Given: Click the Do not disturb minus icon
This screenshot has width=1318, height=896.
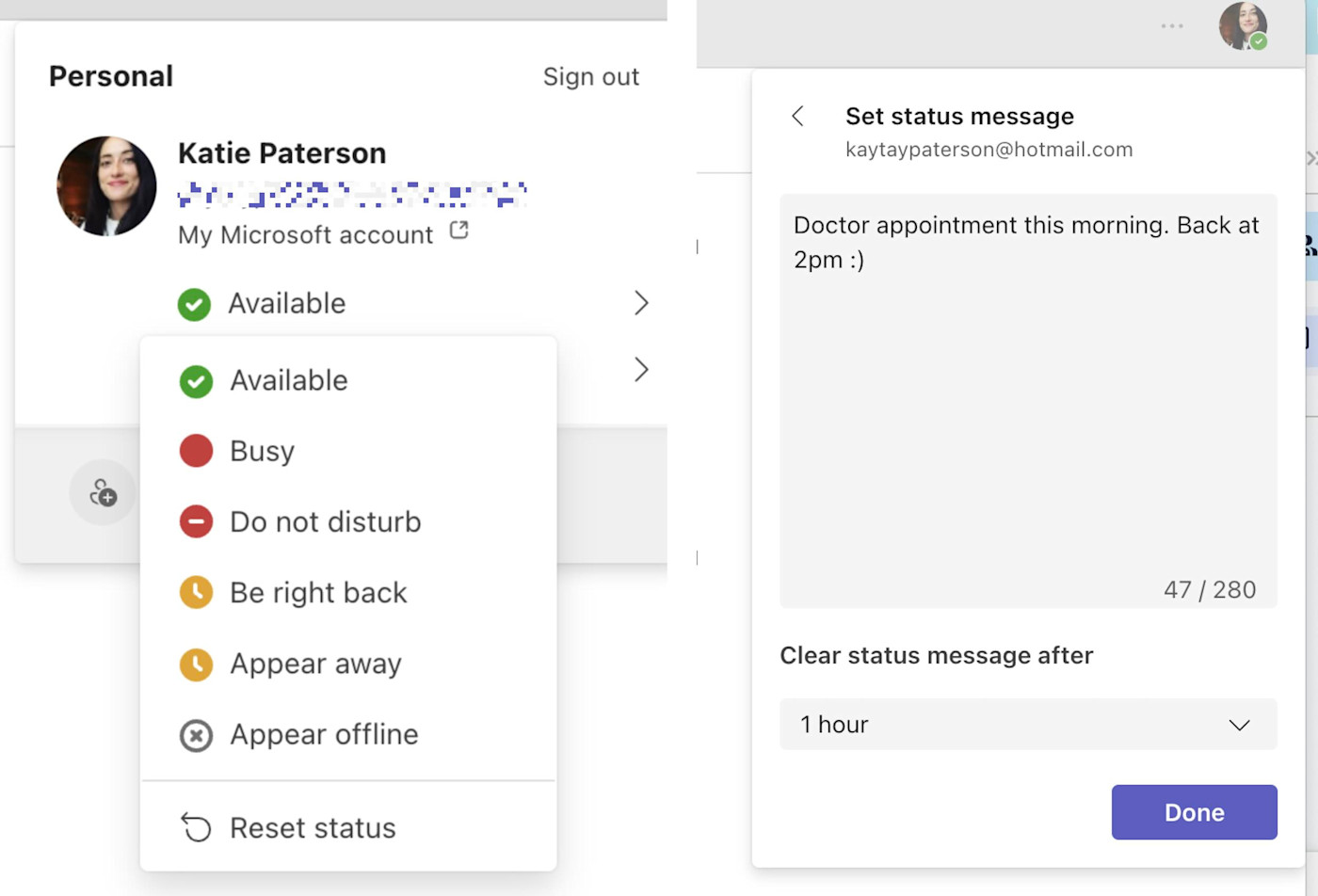Looking at the screenshot, I should pyautogui.click(x=196, y=521).
